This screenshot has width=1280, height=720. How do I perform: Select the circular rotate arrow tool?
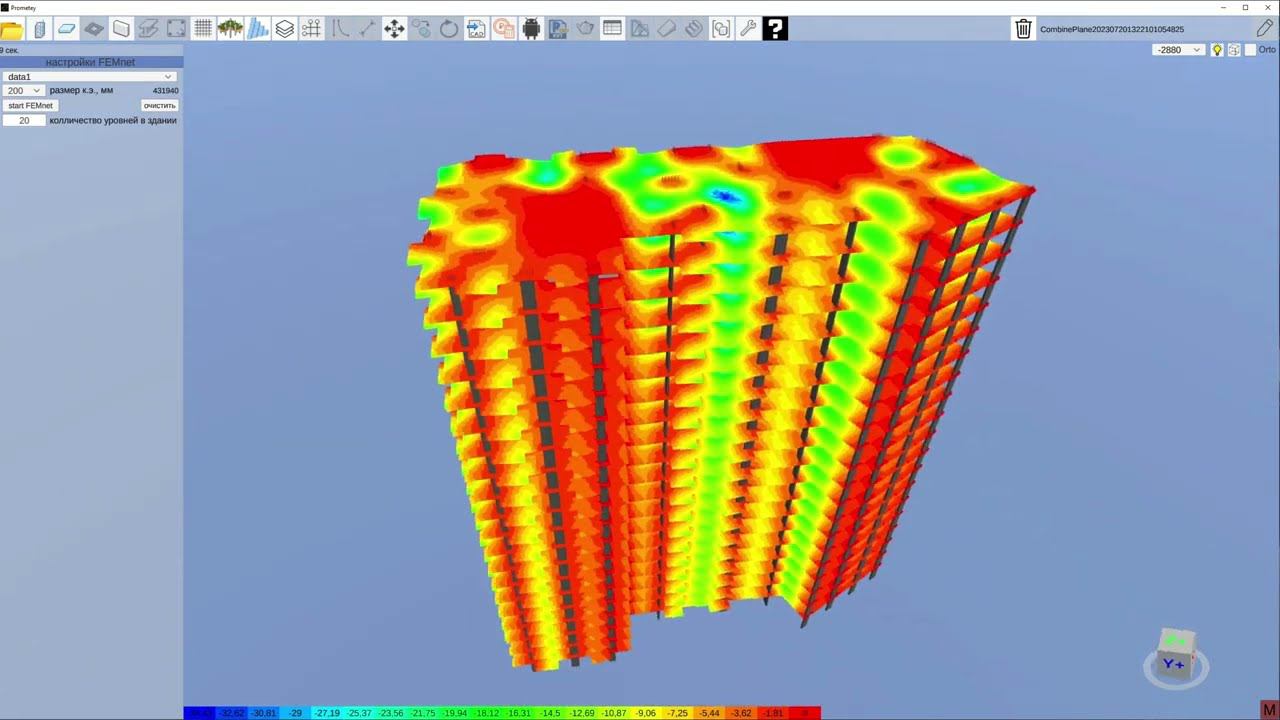coord(449,29)
